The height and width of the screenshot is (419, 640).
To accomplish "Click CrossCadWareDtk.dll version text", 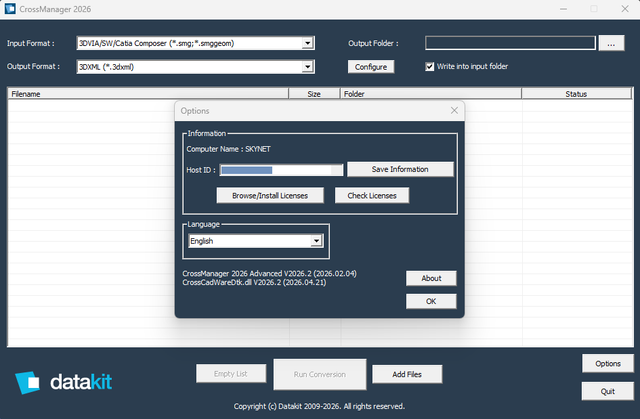I will pos(254,282).
